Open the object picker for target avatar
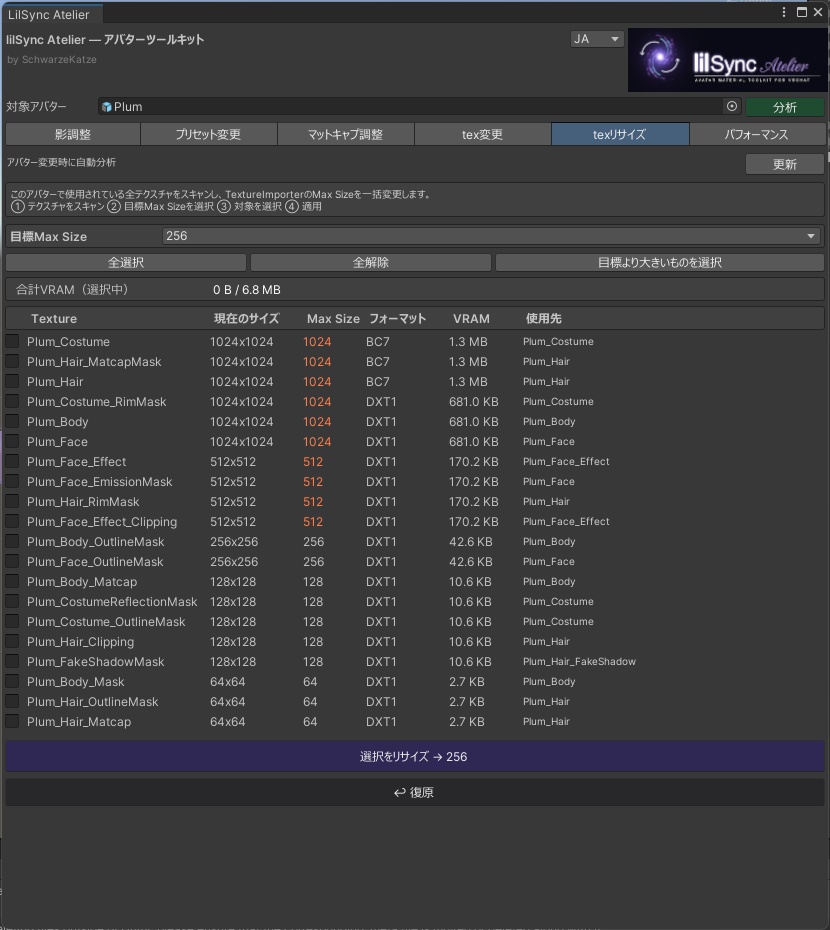The image size is (830, 930). pyautogui.click(x=732, y=106)
